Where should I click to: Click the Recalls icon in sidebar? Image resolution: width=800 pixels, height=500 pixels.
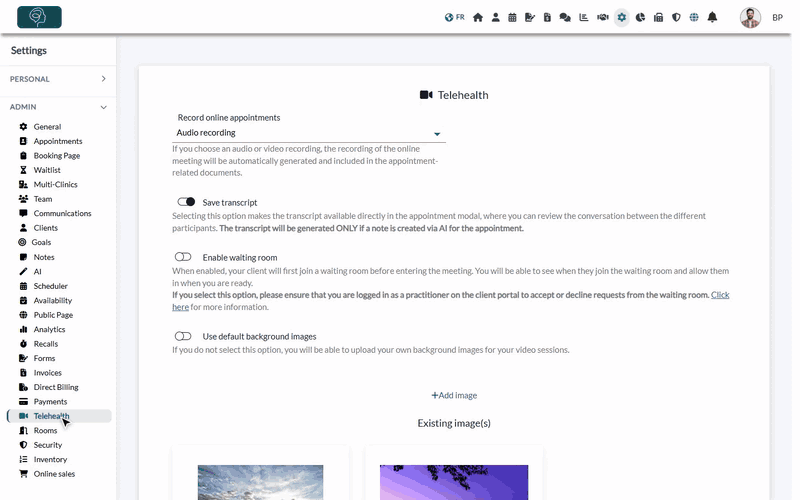coord(23,344)
